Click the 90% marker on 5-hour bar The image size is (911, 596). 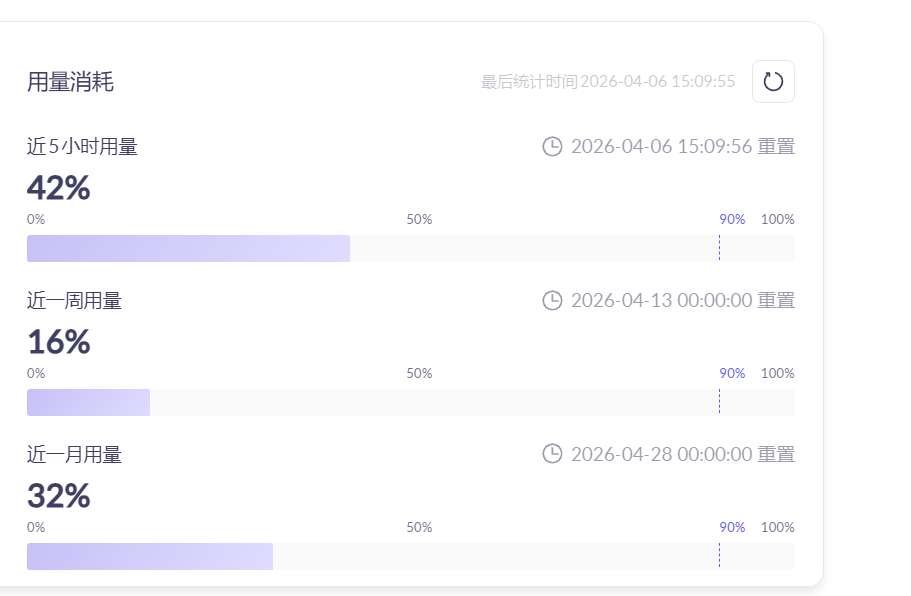pyautogui.click(x=732, y=219)
